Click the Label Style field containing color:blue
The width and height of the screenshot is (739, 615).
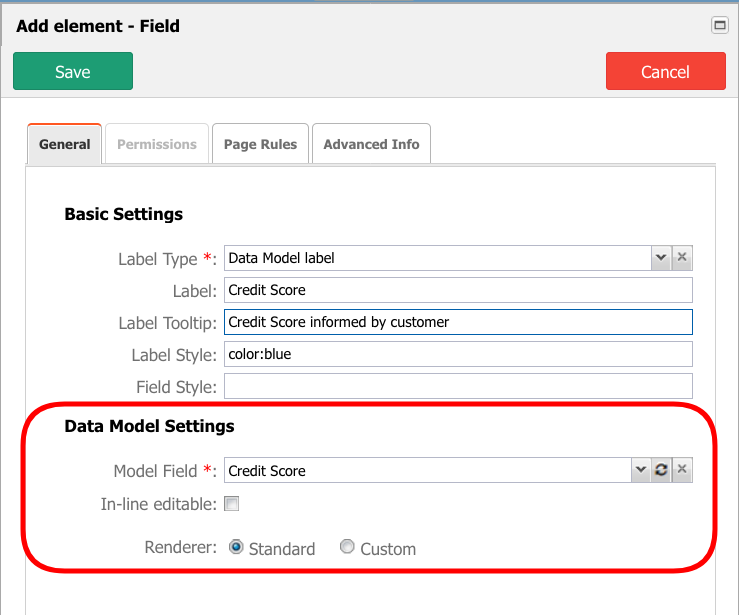(x=458, y=354)
